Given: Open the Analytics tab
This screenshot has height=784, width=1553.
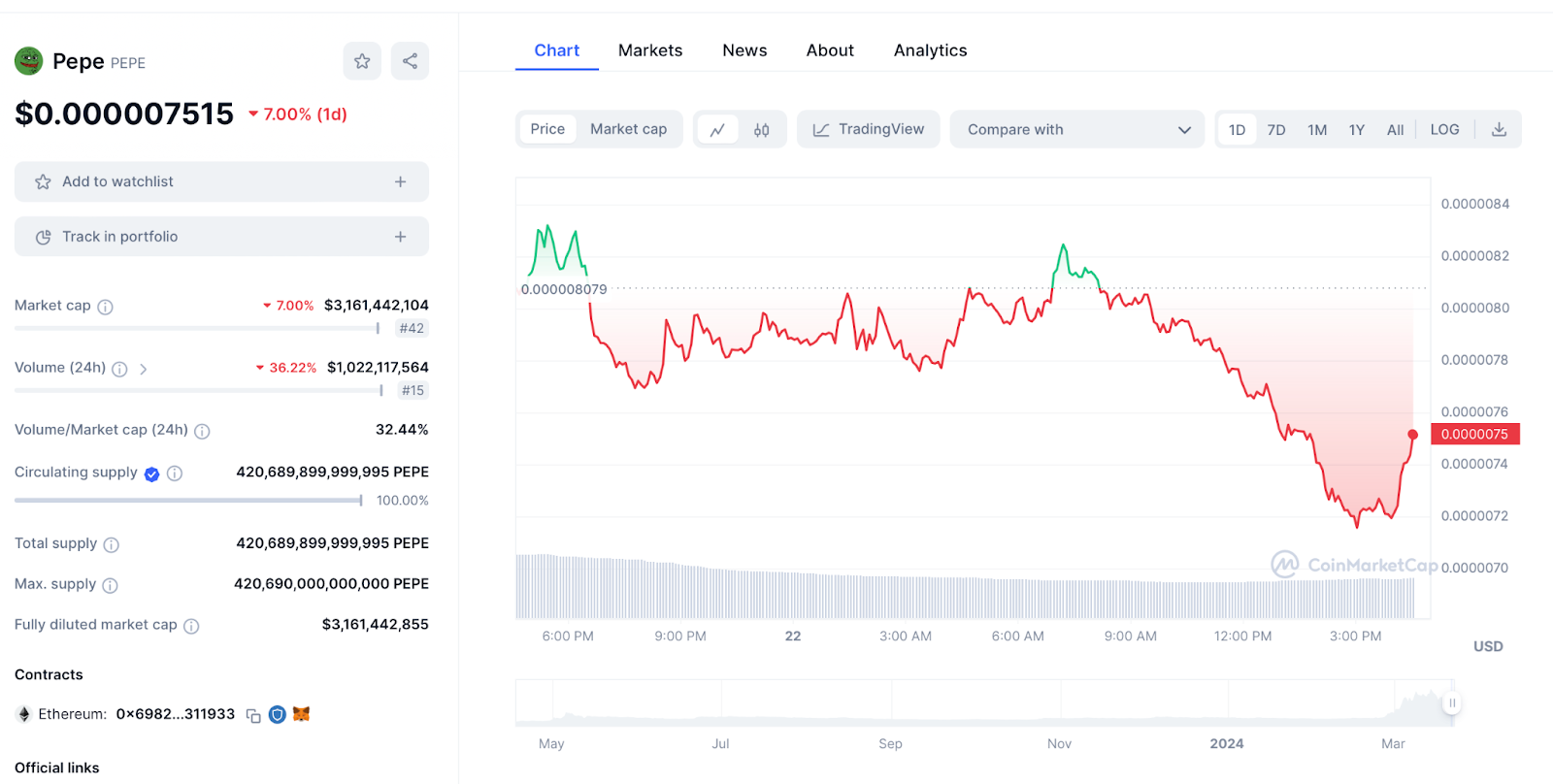Looking at the screenshot, I should 930,50.
